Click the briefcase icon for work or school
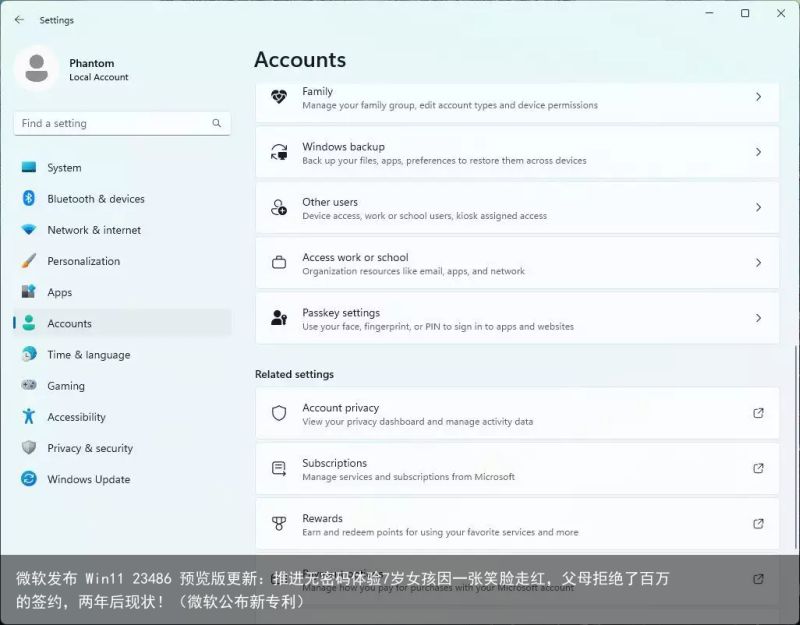800x625 pixels. pyautogui.click(x=279, y=263)
